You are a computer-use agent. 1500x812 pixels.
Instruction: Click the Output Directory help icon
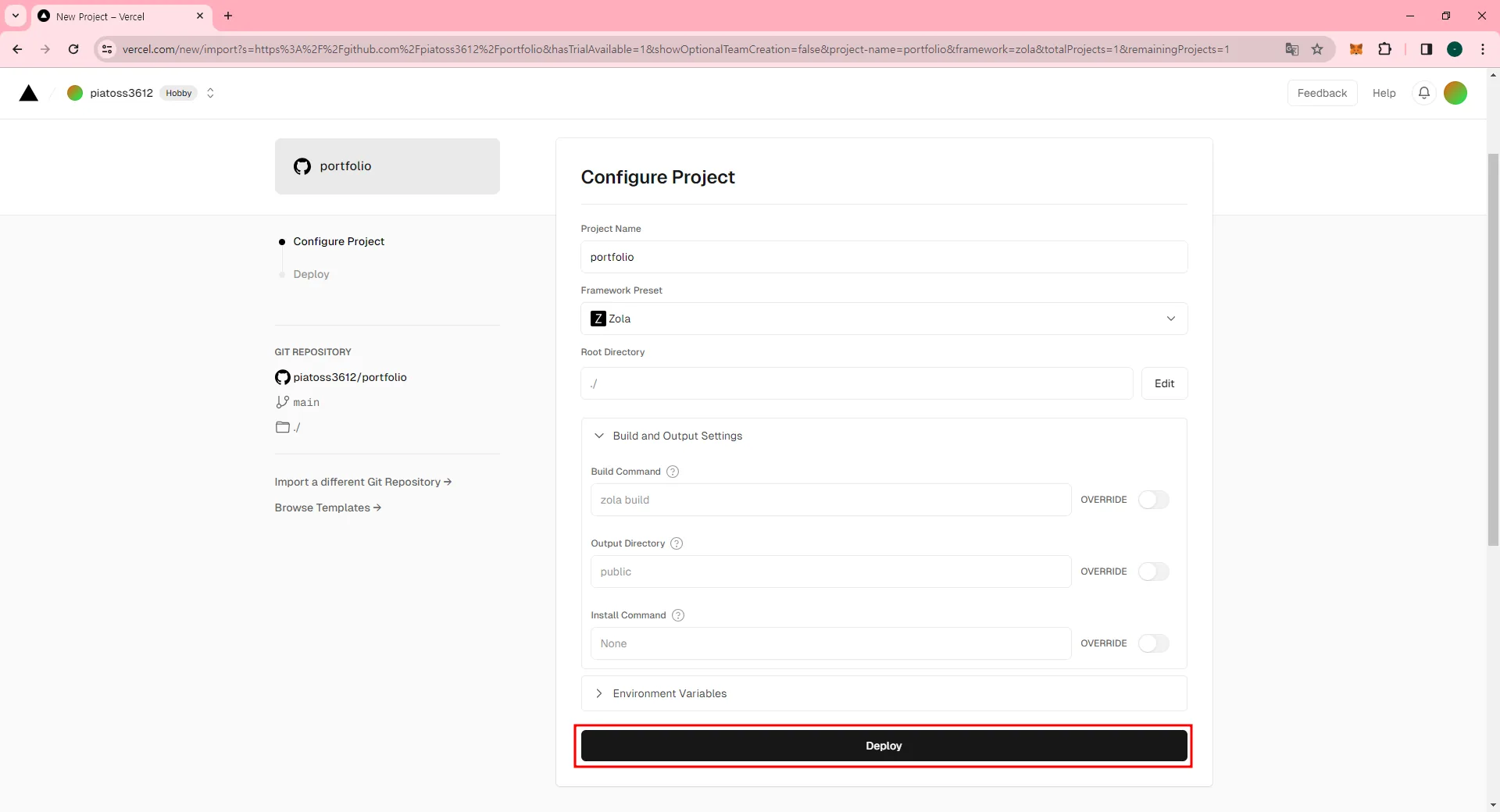[677, 543]
